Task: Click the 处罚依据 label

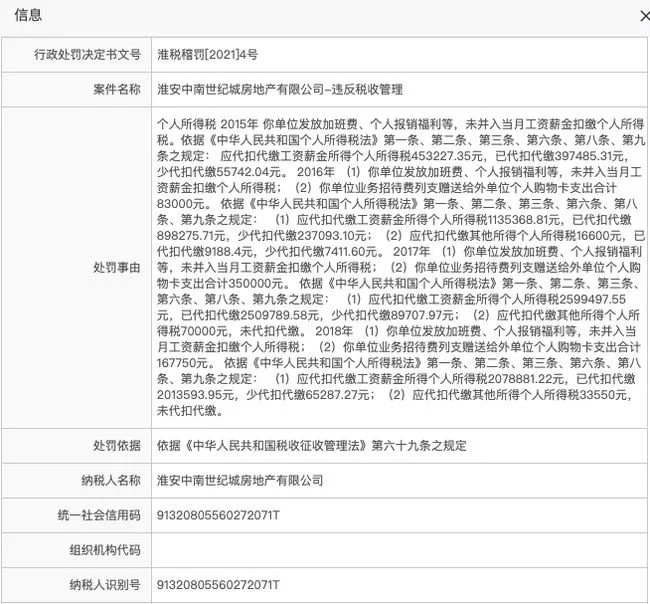Action: point(117,446)
